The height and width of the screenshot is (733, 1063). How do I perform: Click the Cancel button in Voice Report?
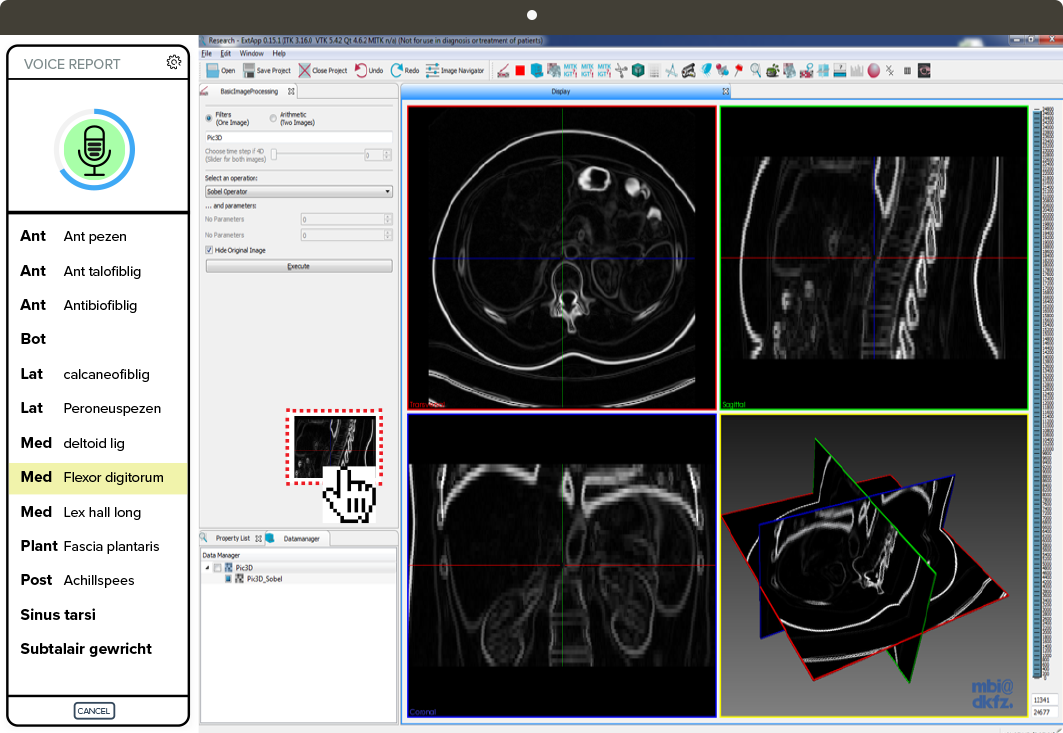[x=94, y=711]
